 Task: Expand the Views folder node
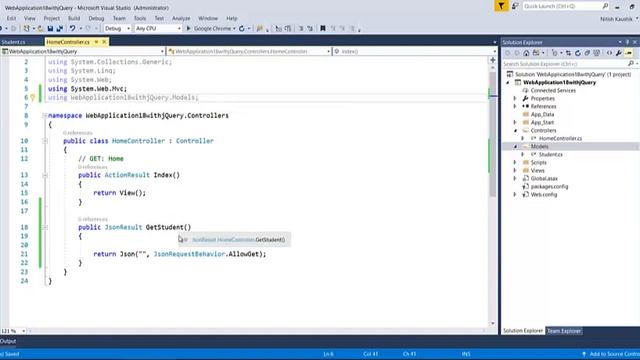(x=515, y=171)
